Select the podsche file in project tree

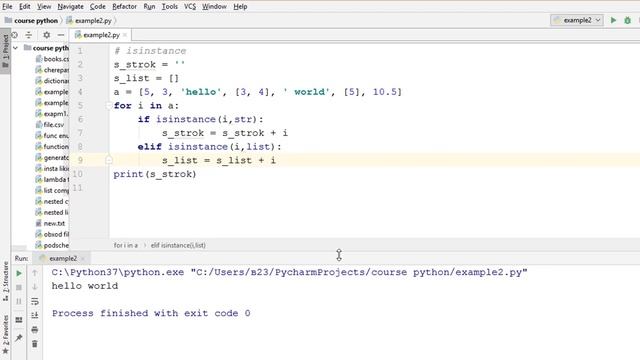point(52,245)
